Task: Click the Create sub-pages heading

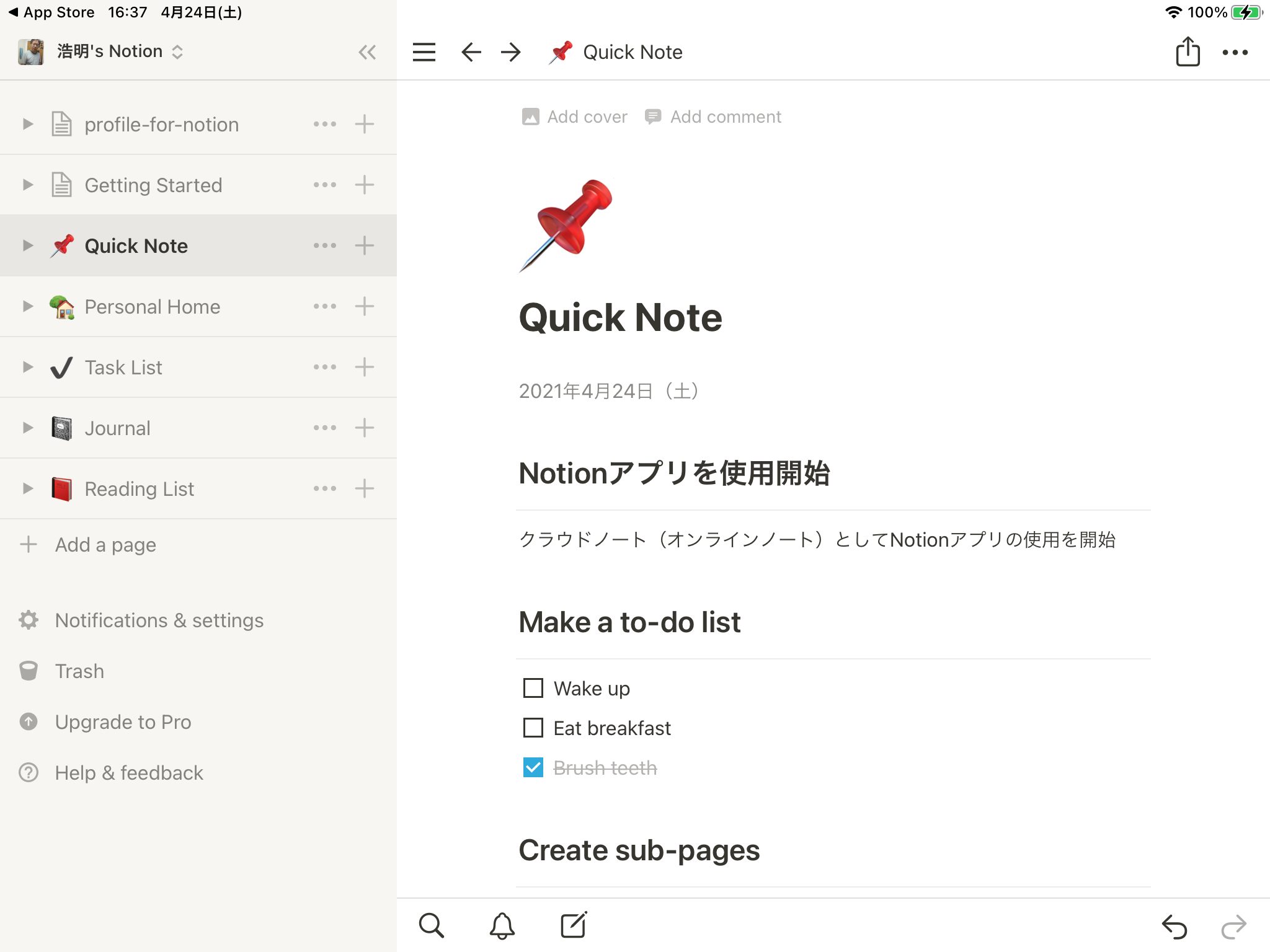Action: (x=639, y=850)
